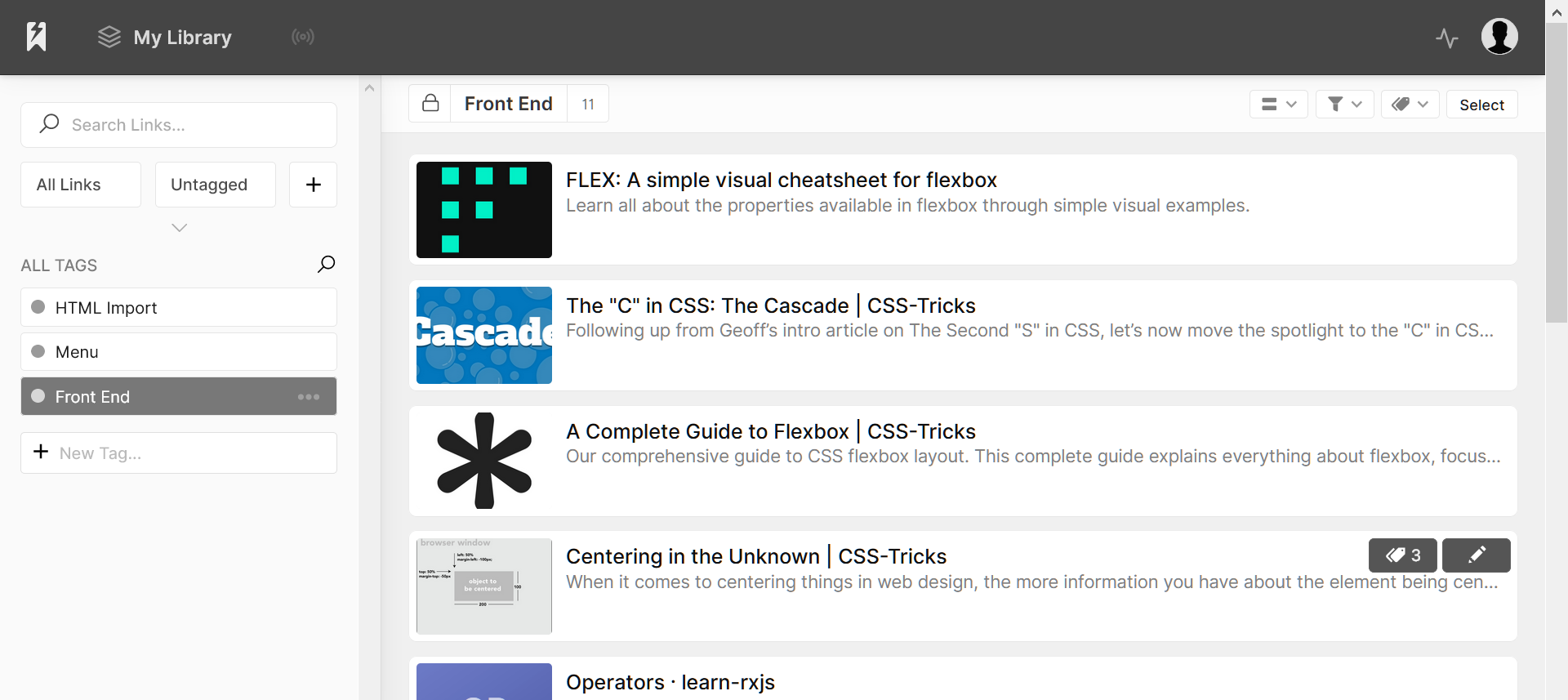Toggle the lock icon next to Front End
This screenshot has height=700, width=1568.
click(x=430, y=104)
